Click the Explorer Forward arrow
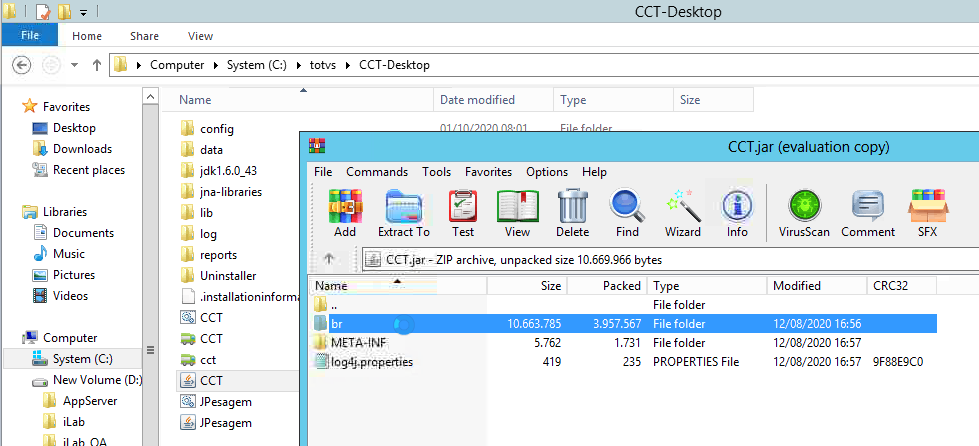This screenshot has height=446, width=979. tap(50, 65)
